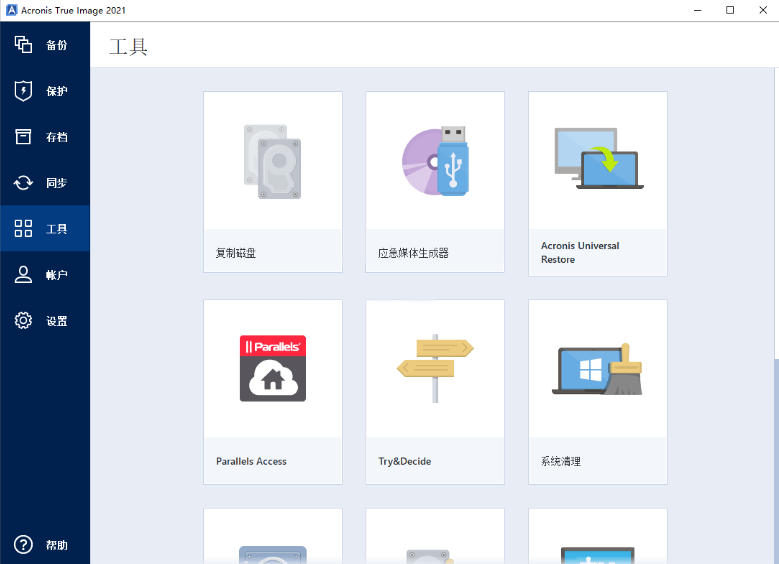
Task: Launch the Try&Decide label
Action: (405, 461)
